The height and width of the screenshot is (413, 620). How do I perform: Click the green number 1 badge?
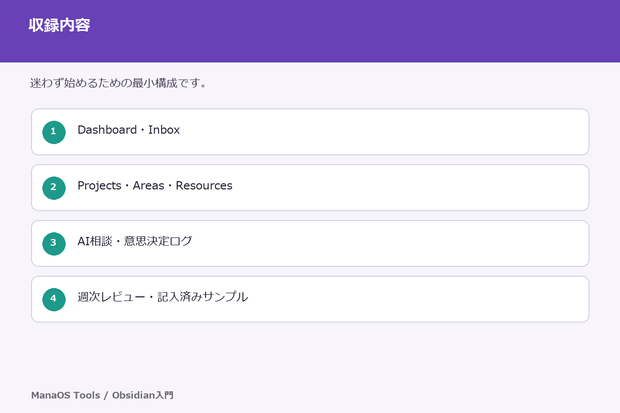(x=54, y=132)
